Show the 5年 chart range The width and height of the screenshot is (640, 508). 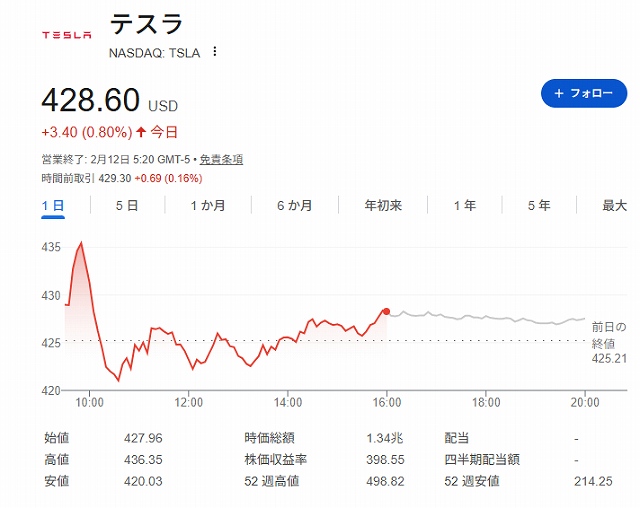tap(540, 205)
